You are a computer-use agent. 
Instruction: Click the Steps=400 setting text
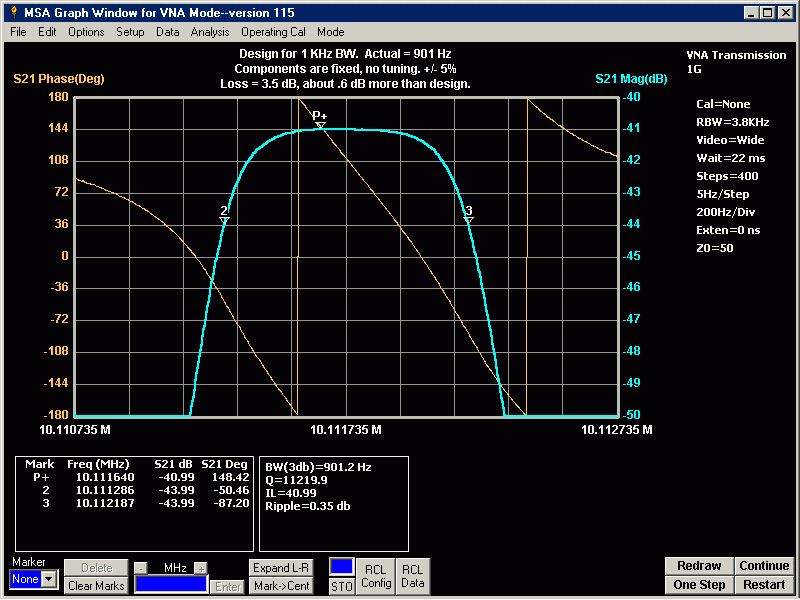727,176
